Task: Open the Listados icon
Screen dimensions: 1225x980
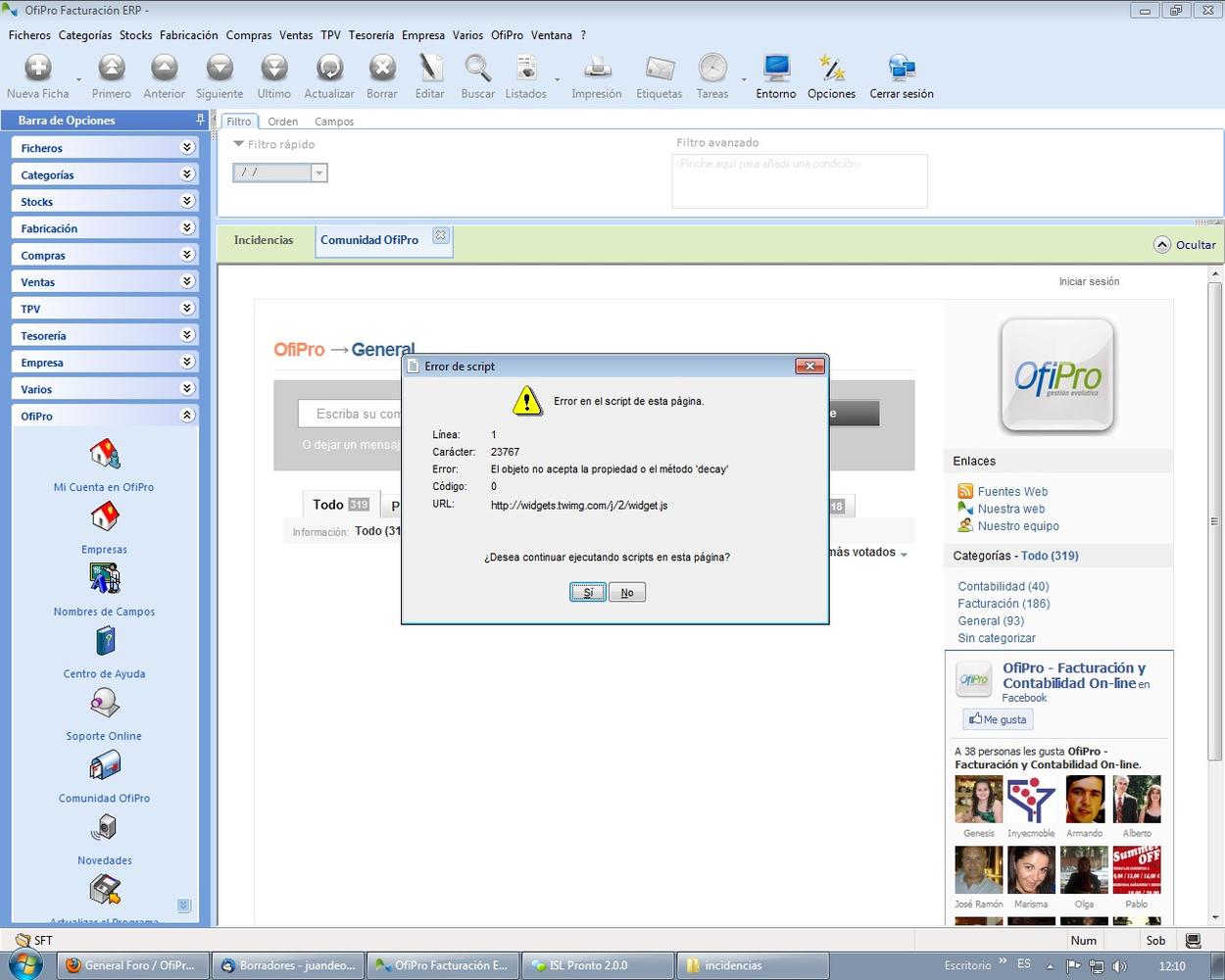Action: [526, 68]
